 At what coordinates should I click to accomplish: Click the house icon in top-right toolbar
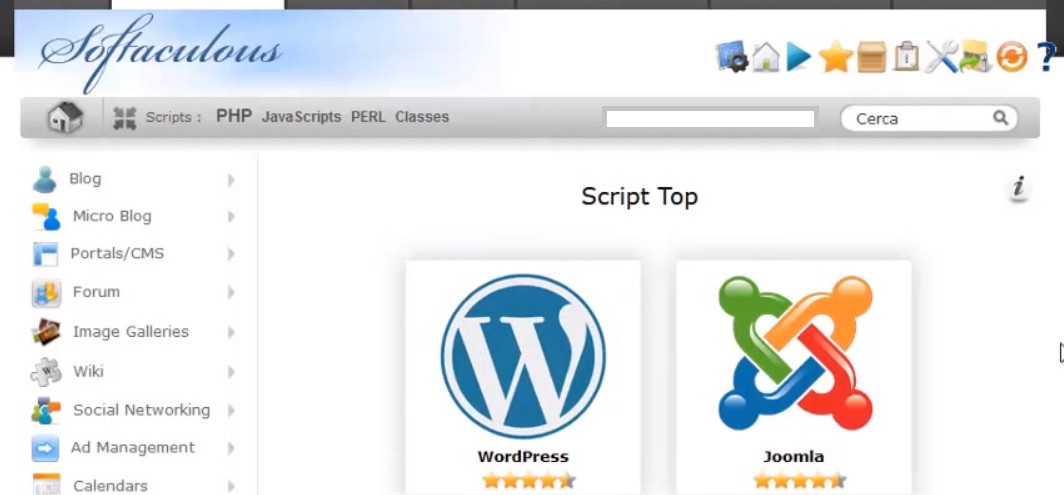(766, 57)
